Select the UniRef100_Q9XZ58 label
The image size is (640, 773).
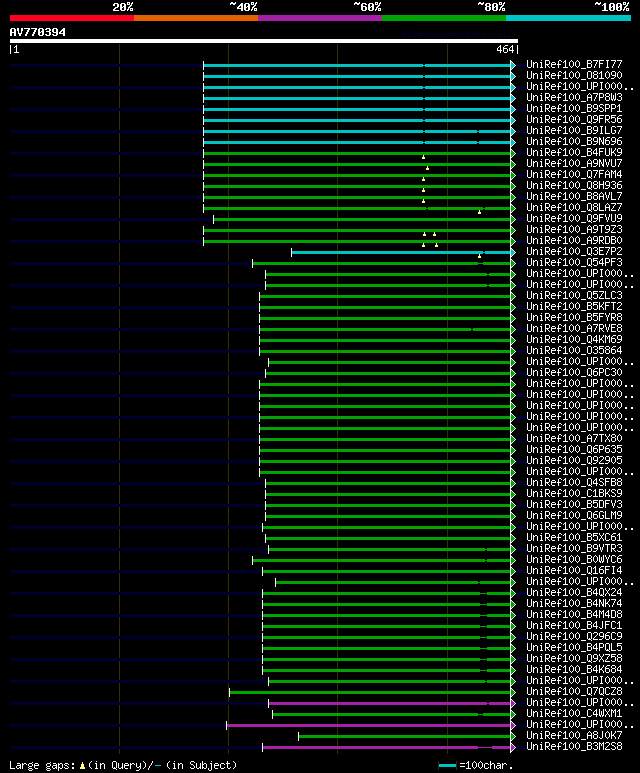click(574, 659)
